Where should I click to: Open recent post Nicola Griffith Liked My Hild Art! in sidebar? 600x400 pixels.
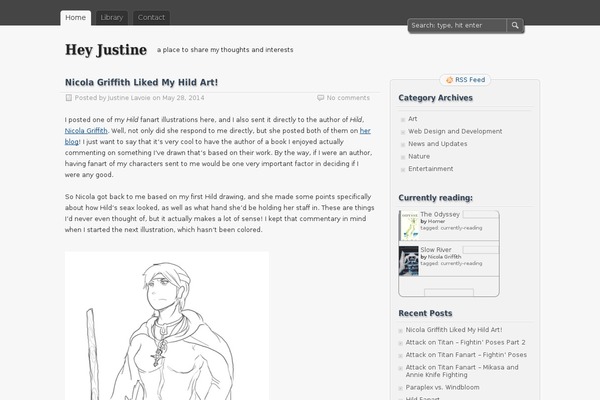coord(454,330)
